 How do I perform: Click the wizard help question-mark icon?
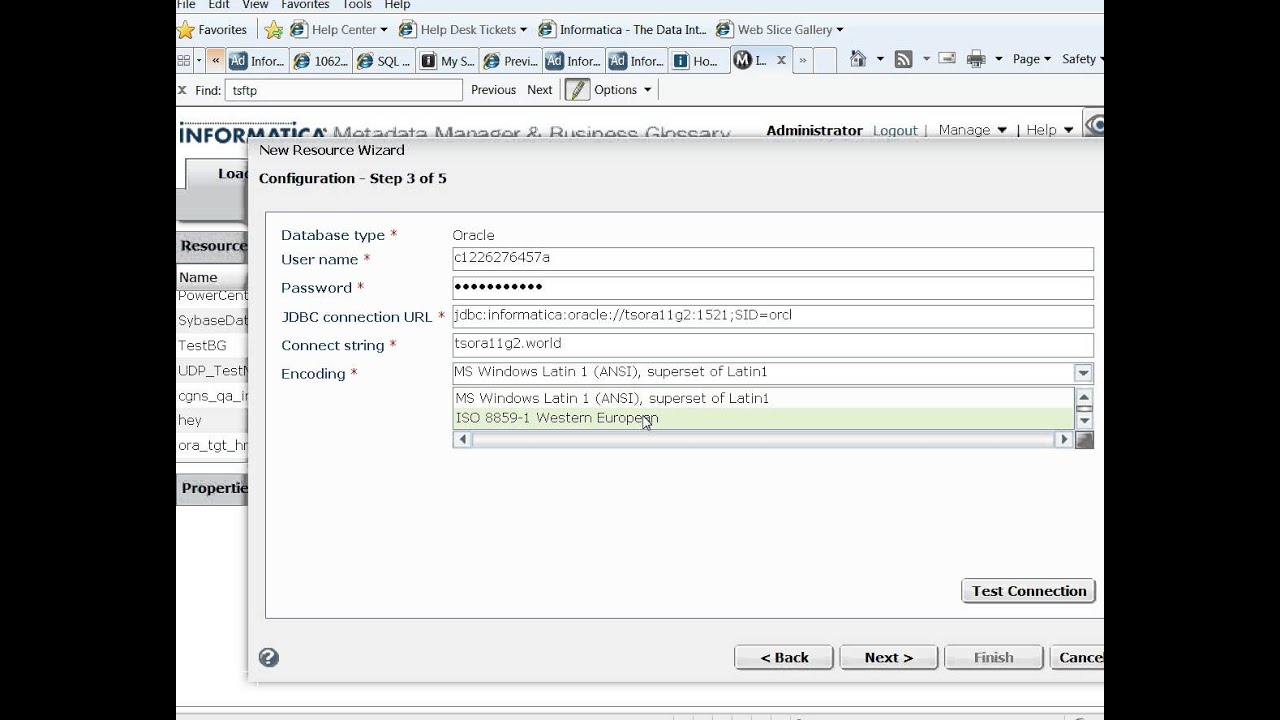click(x=268, y=657)
